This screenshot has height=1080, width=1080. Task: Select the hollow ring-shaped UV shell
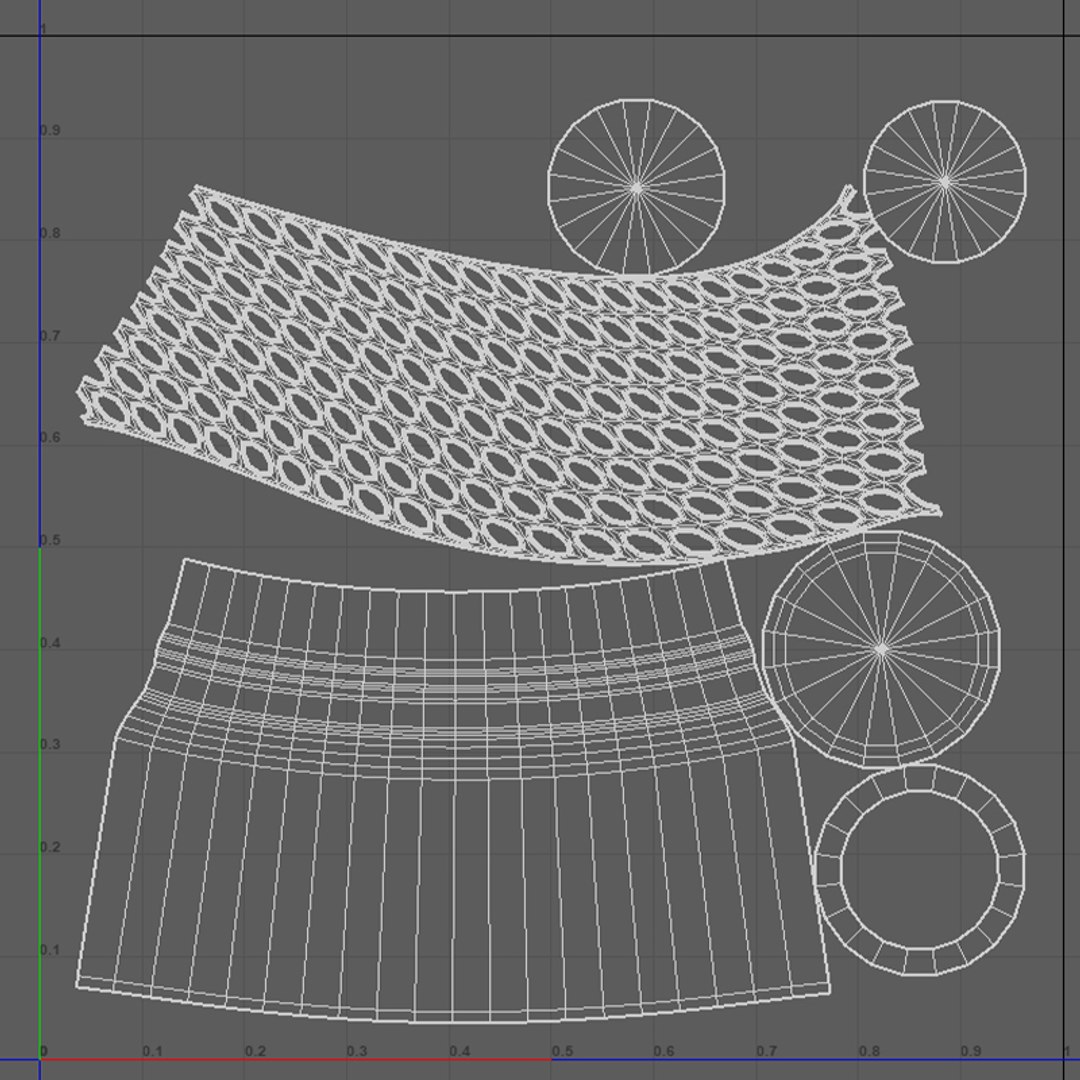pyautogui.click(x=920, y=871)
